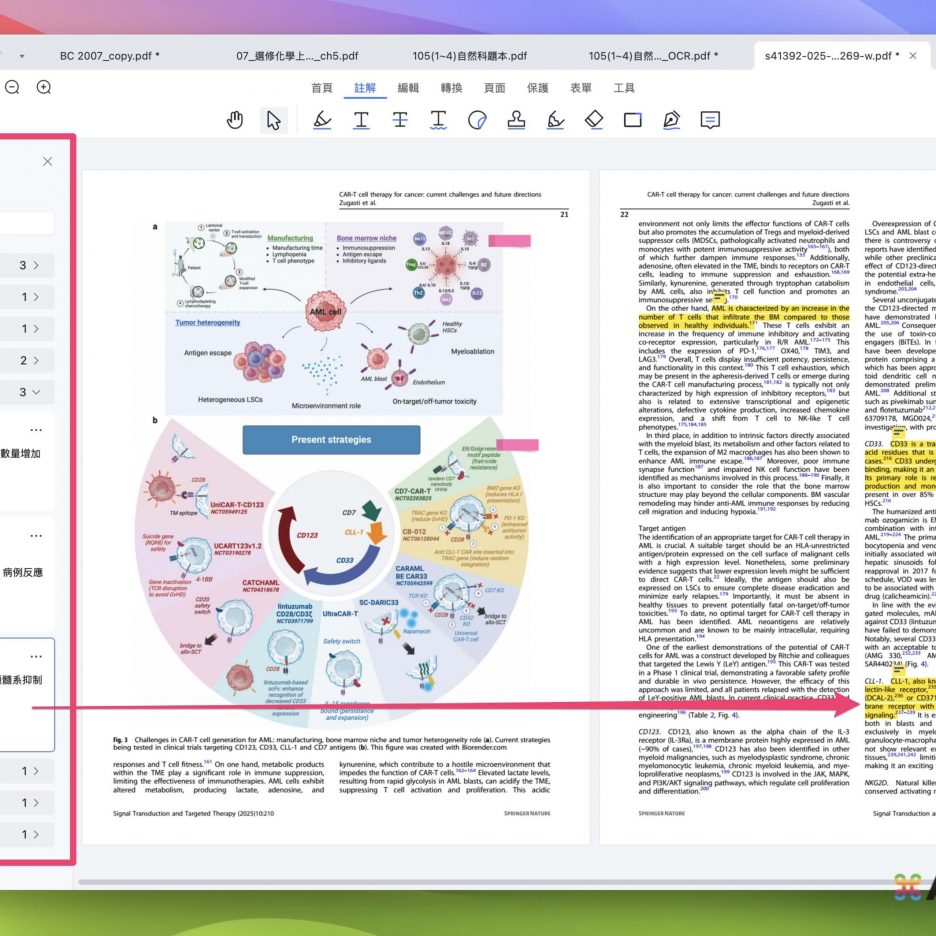
Task: Open the sticker annotation tool
Action: pyautogui.click(x=477, y=121)
